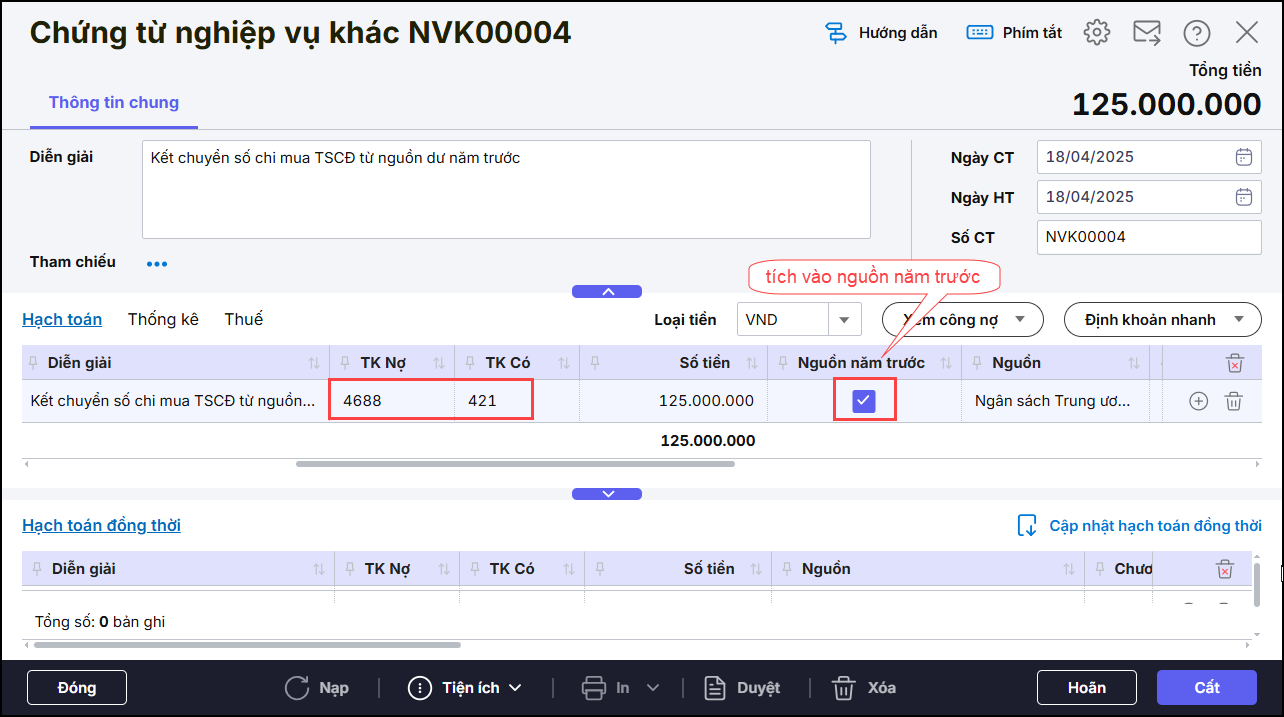The height and width of the screenshot is (717, 1284).
Task: Click the send email envelope icon
Action: click(1147, 33)
